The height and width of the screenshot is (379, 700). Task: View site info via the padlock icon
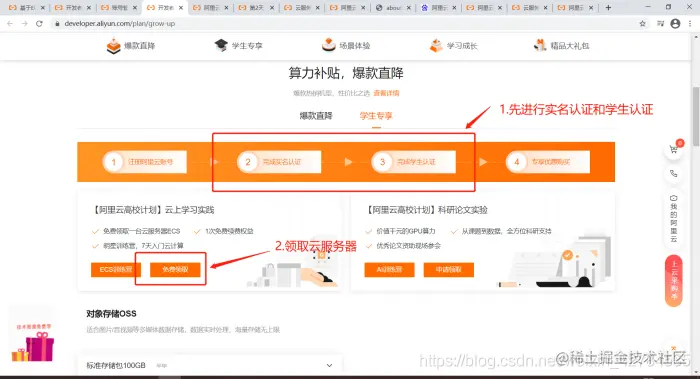(57, 24)
